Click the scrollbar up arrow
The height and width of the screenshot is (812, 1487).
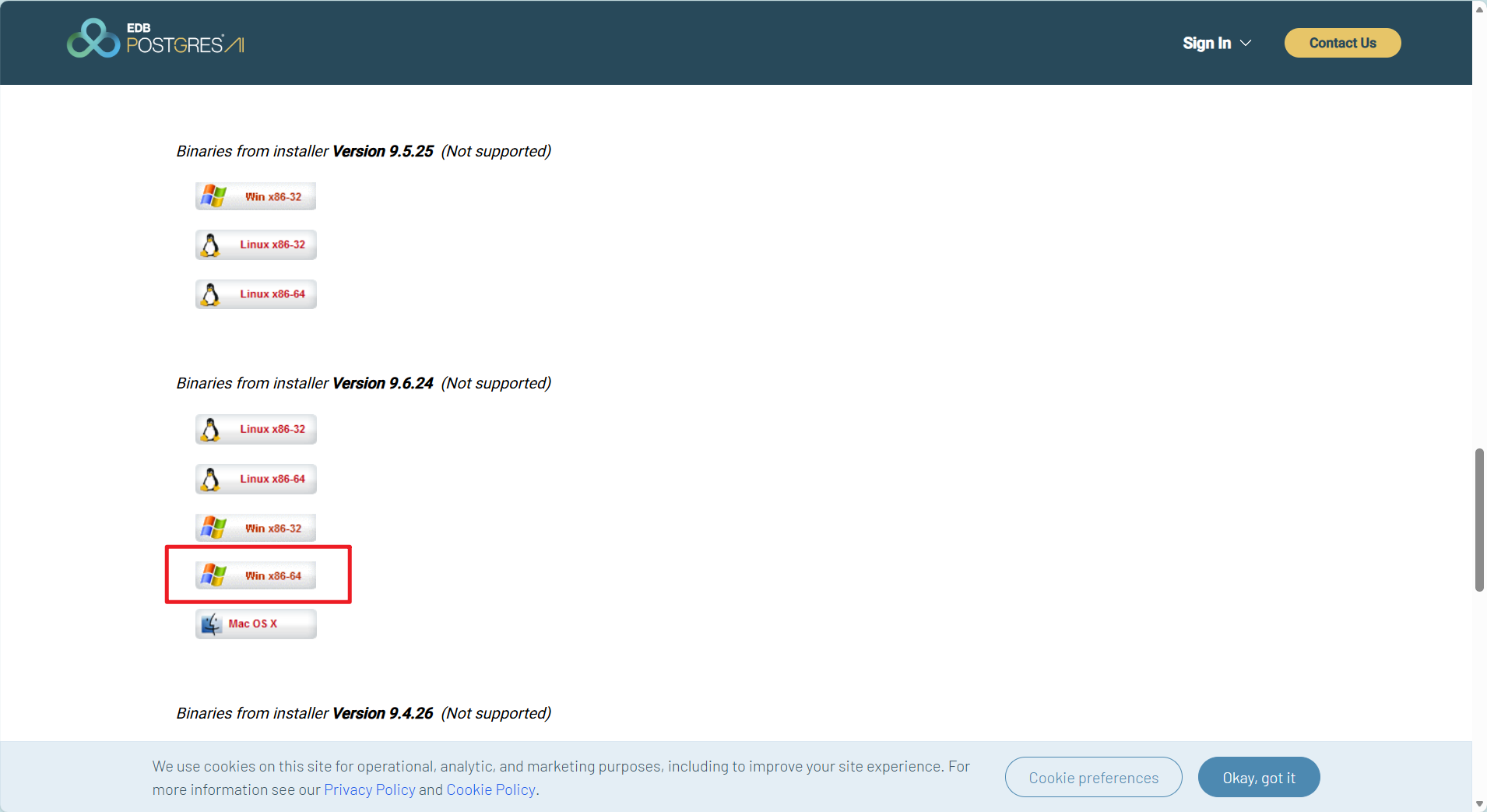(1478, 8)
